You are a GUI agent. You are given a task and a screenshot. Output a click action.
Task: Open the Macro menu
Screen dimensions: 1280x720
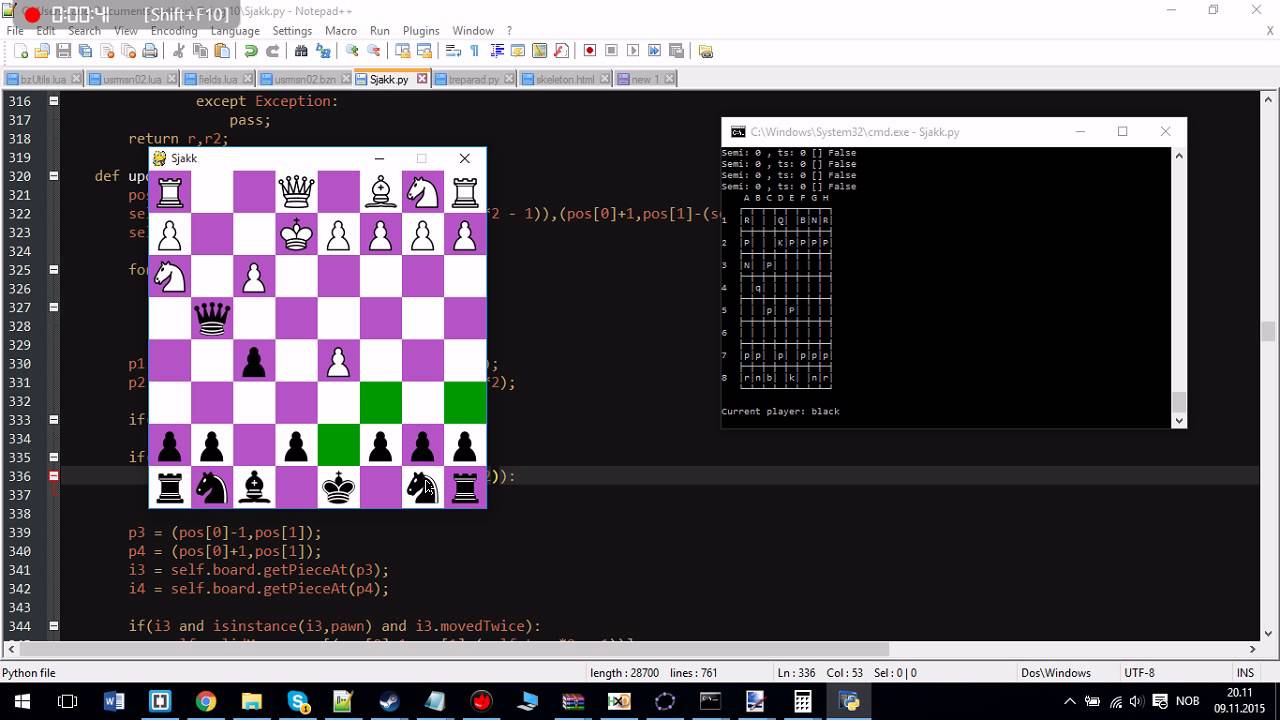click(x=341, y=31)
